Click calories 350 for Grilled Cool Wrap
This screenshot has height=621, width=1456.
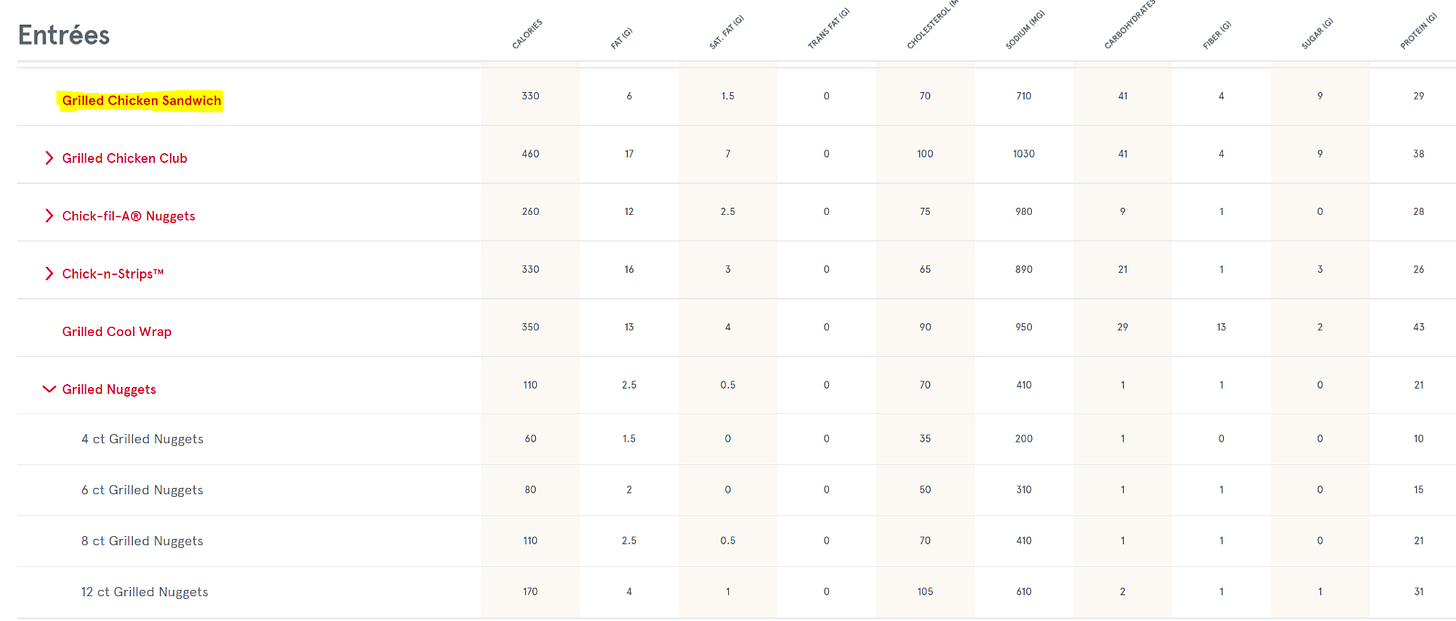tap(530, 328)
